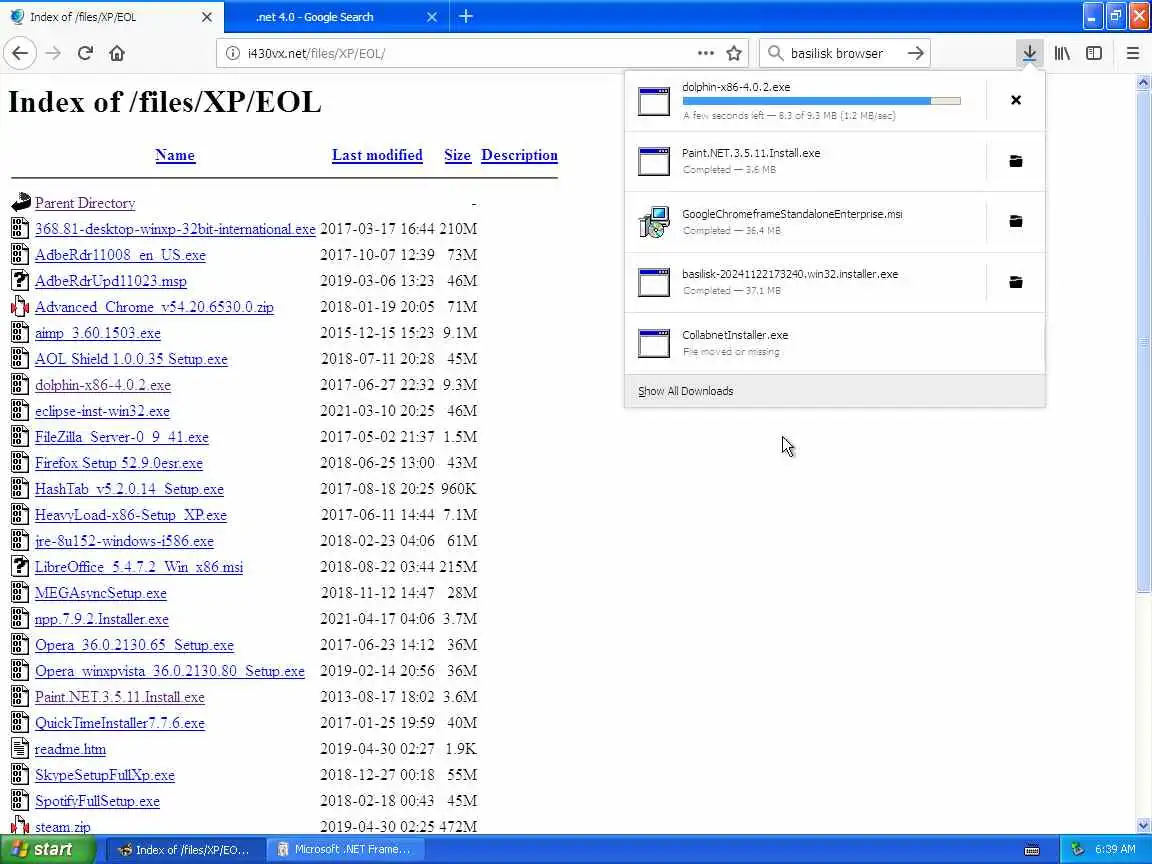This screenshot has width=1152, height=864.
Task: Click the keyboard icon in system tray
Action: 1032,850
